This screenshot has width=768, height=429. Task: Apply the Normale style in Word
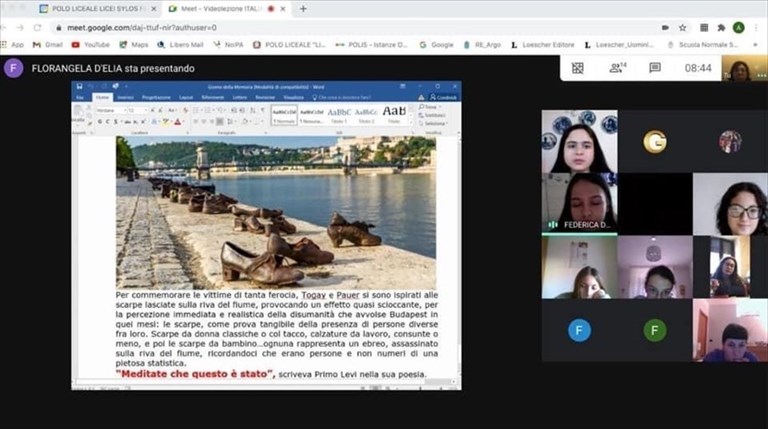[x=284, y=115]
